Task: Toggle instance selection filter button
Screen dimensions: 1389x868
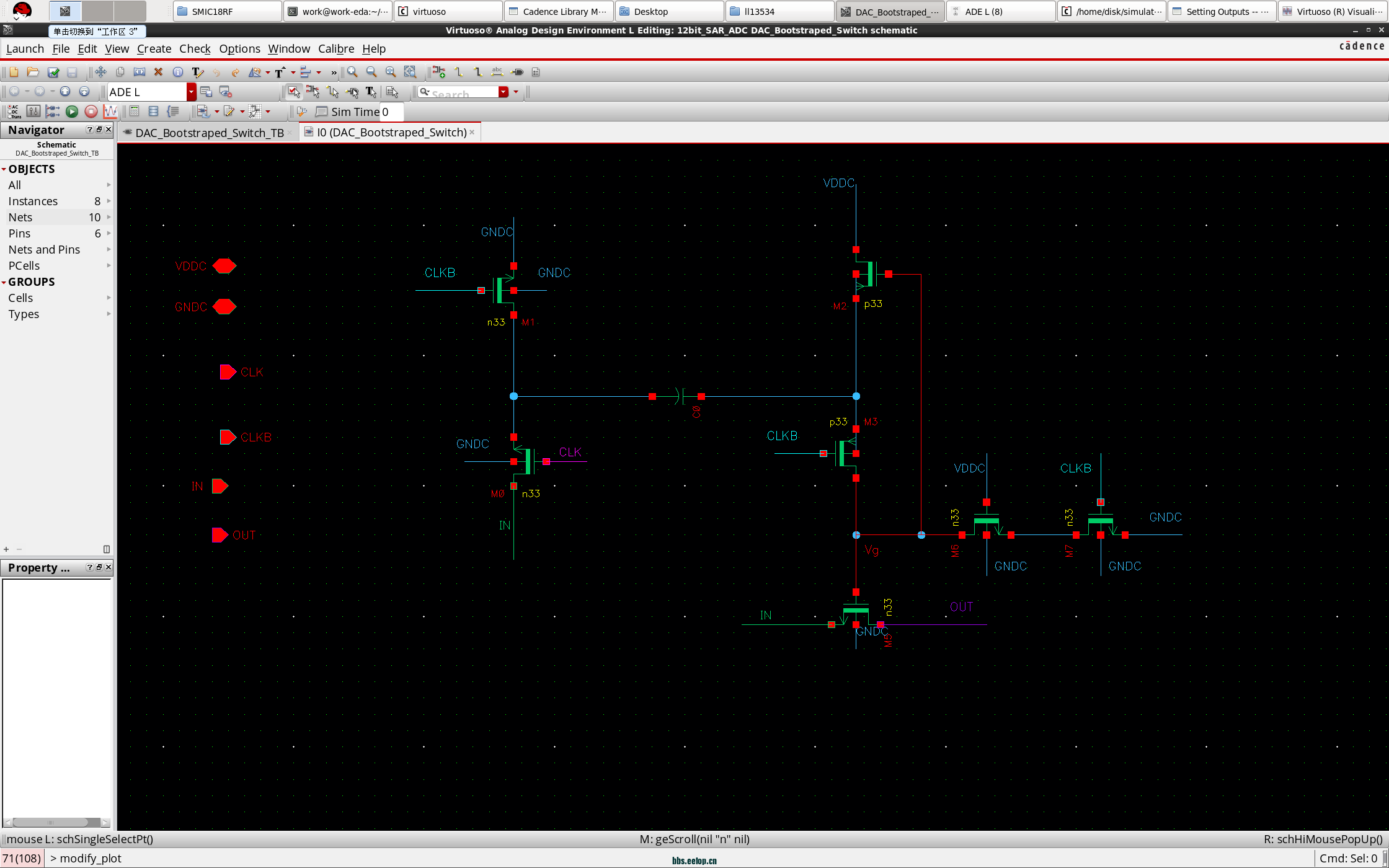Action: pos(313,92)
